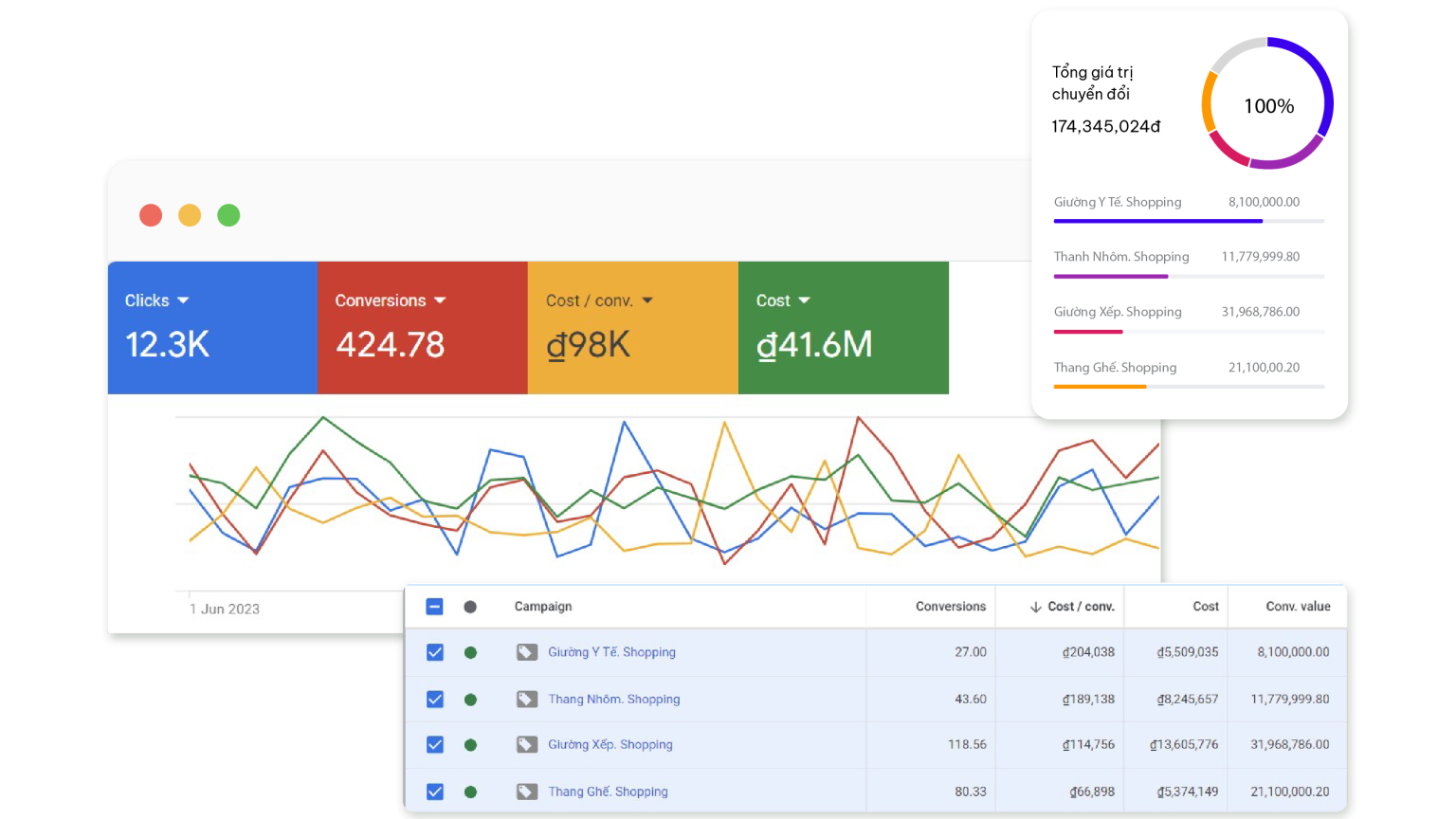1456x819 pixels.
Task: Click the blue Giường Y Tế progress bar
Action: tap(1157, 221)
